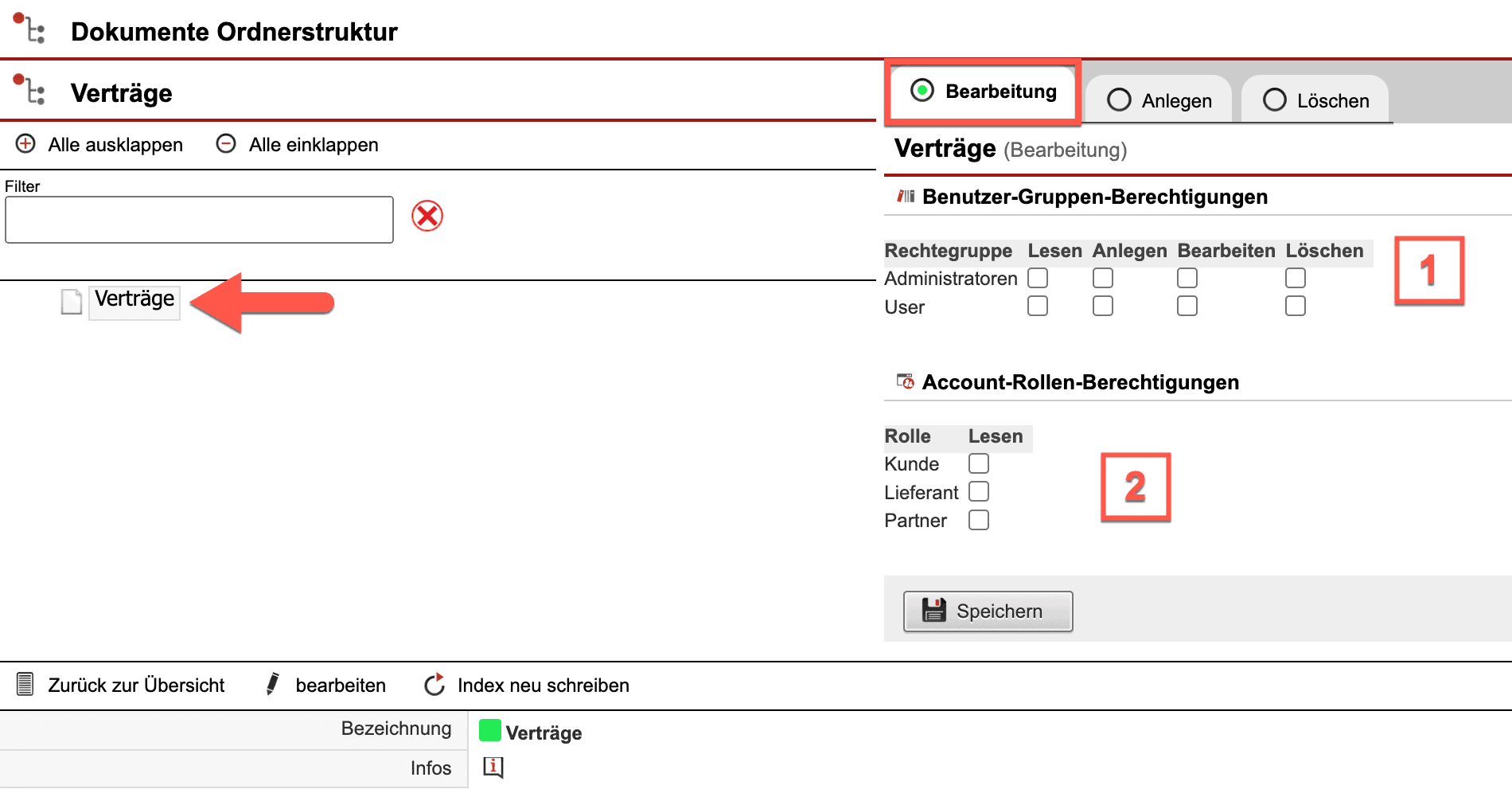The width and height of the screenshot is (1512, 793).
Task: Switch to the Anlegen tab
Action: 1159,101
